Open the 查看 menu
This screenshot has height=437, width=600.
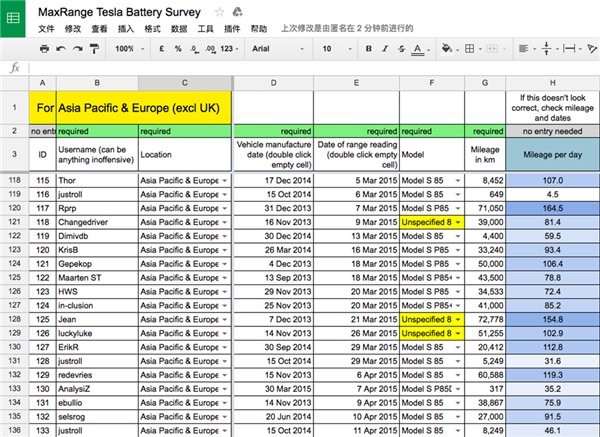point(99,29)
